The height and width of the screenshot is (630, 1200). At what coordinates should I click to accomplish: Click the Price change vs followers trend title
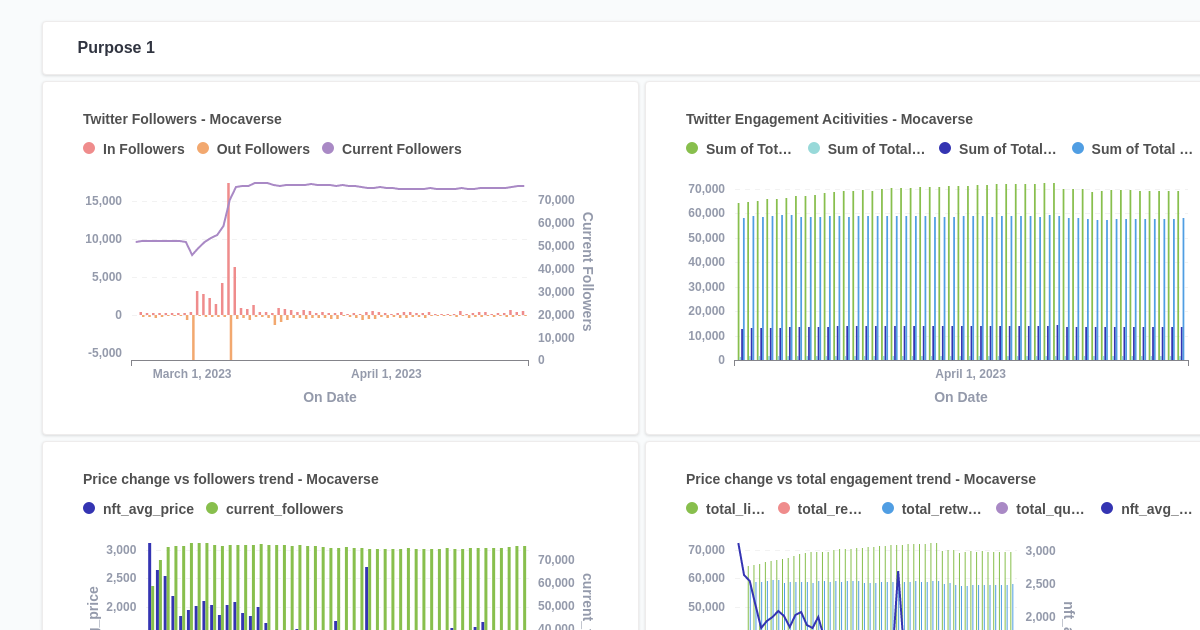click(230, 479)
